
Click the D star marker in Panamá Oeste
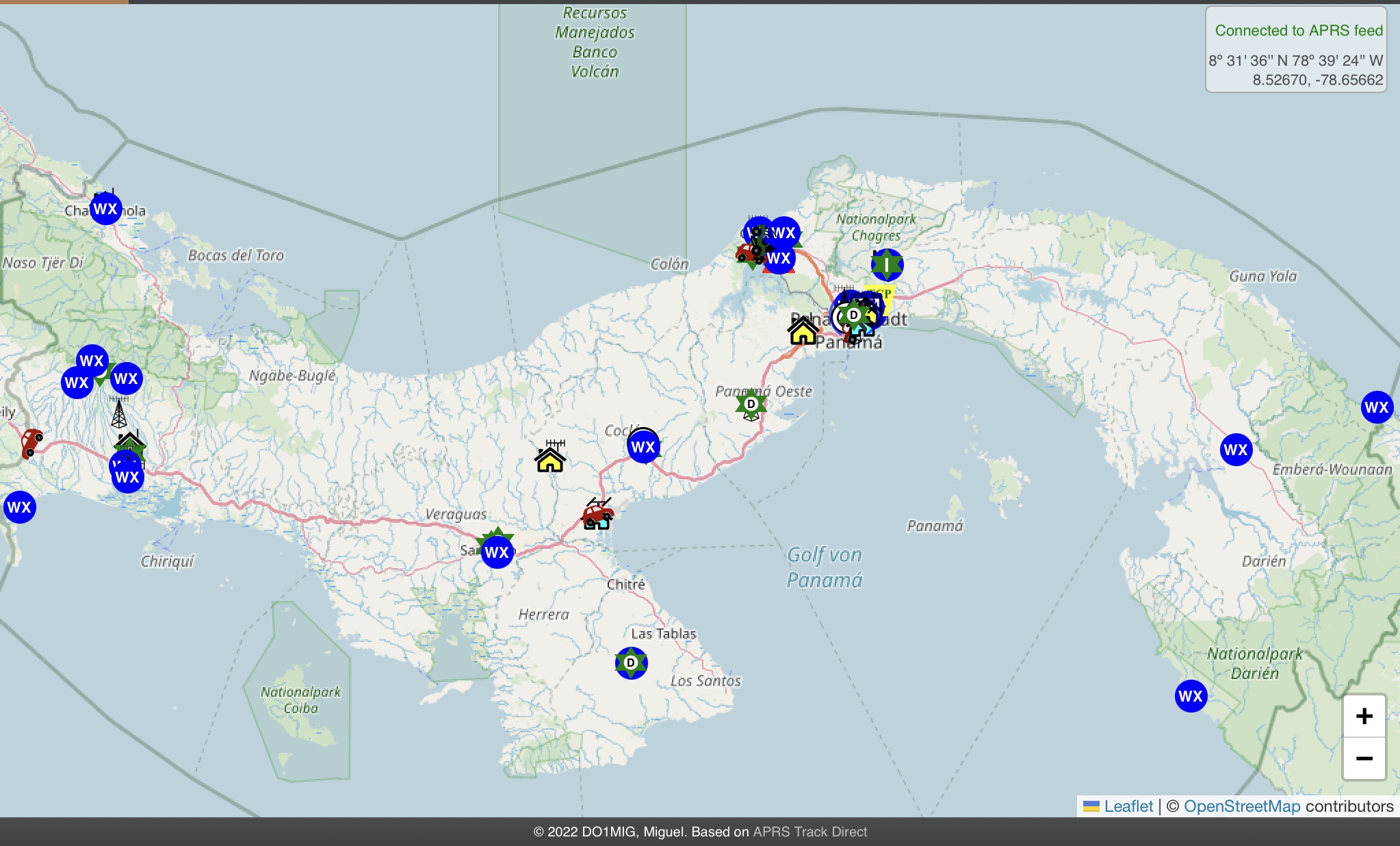[x=751, y=404]
